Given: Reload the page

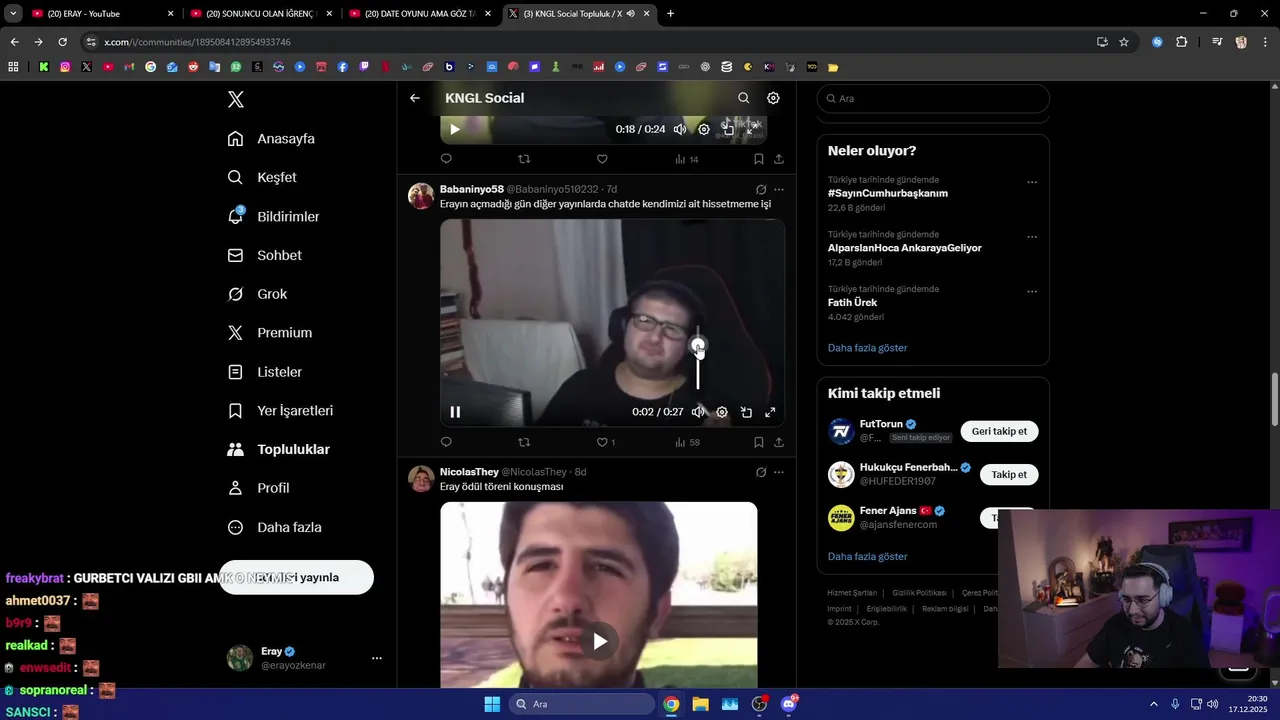Looking at the screenshot, I should tap(62, 42).
